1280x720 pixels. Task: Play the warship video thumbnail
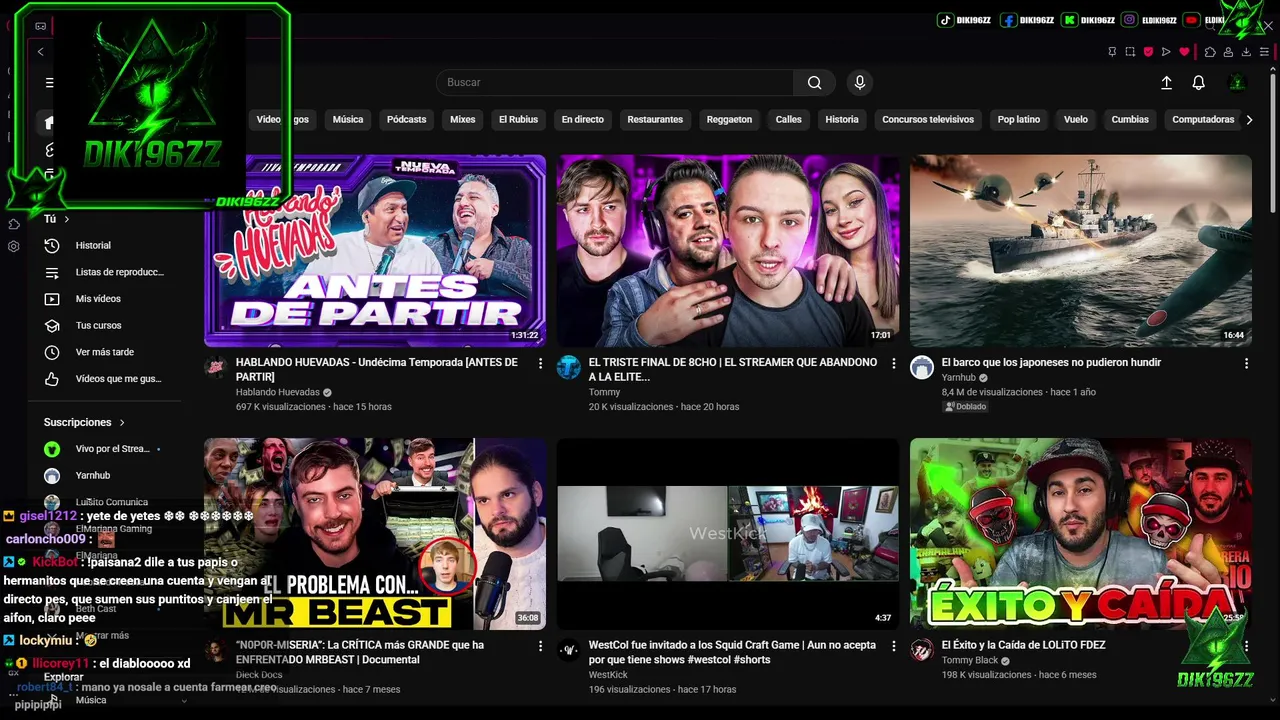pos(1081,251)
